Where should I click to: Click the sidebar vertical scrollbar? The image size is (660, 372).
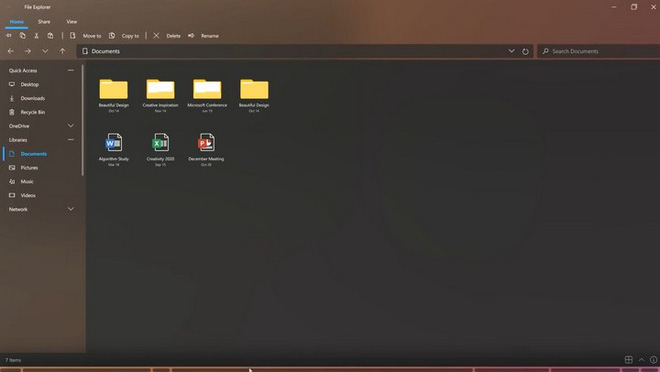pyautogui.click(x=83, y=120)
